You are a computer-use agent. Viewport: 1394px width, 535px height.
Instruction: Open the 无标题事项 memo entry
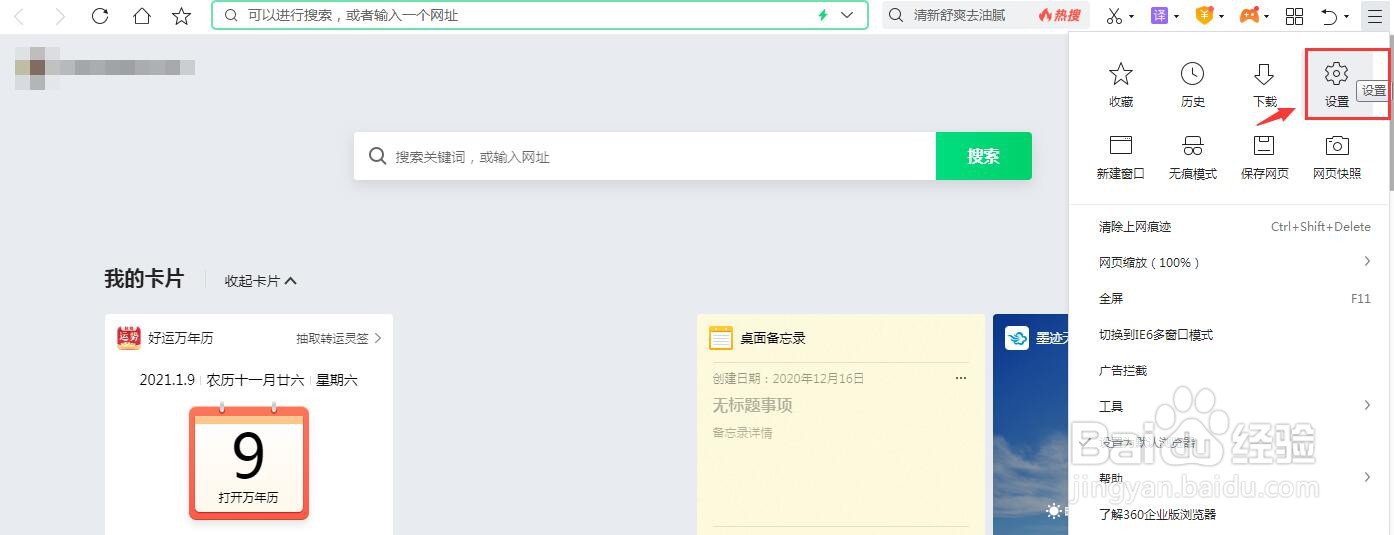click(x=752, y=405)
